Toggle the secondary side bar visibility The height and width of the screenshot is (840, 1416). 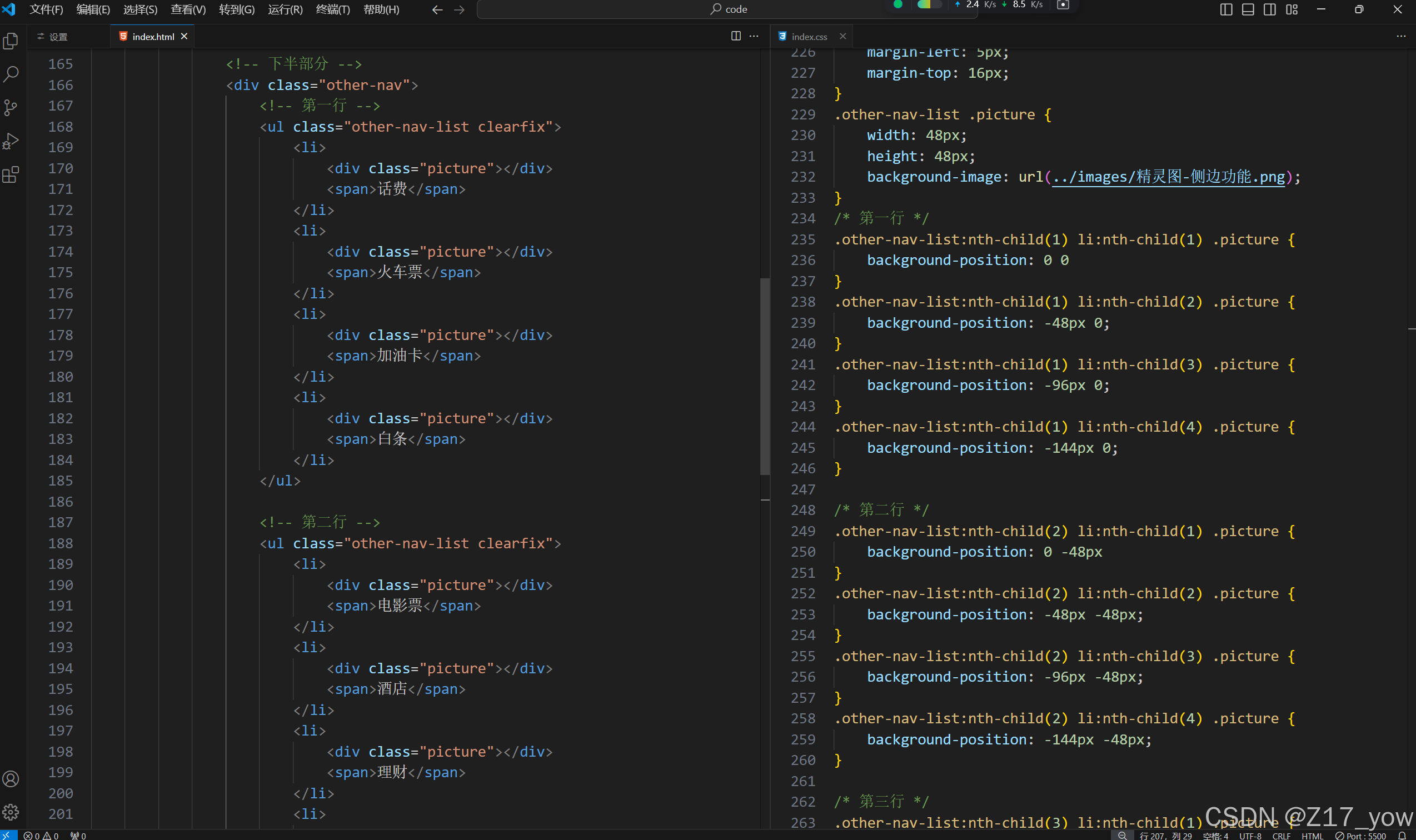[x=1270, y=9]
